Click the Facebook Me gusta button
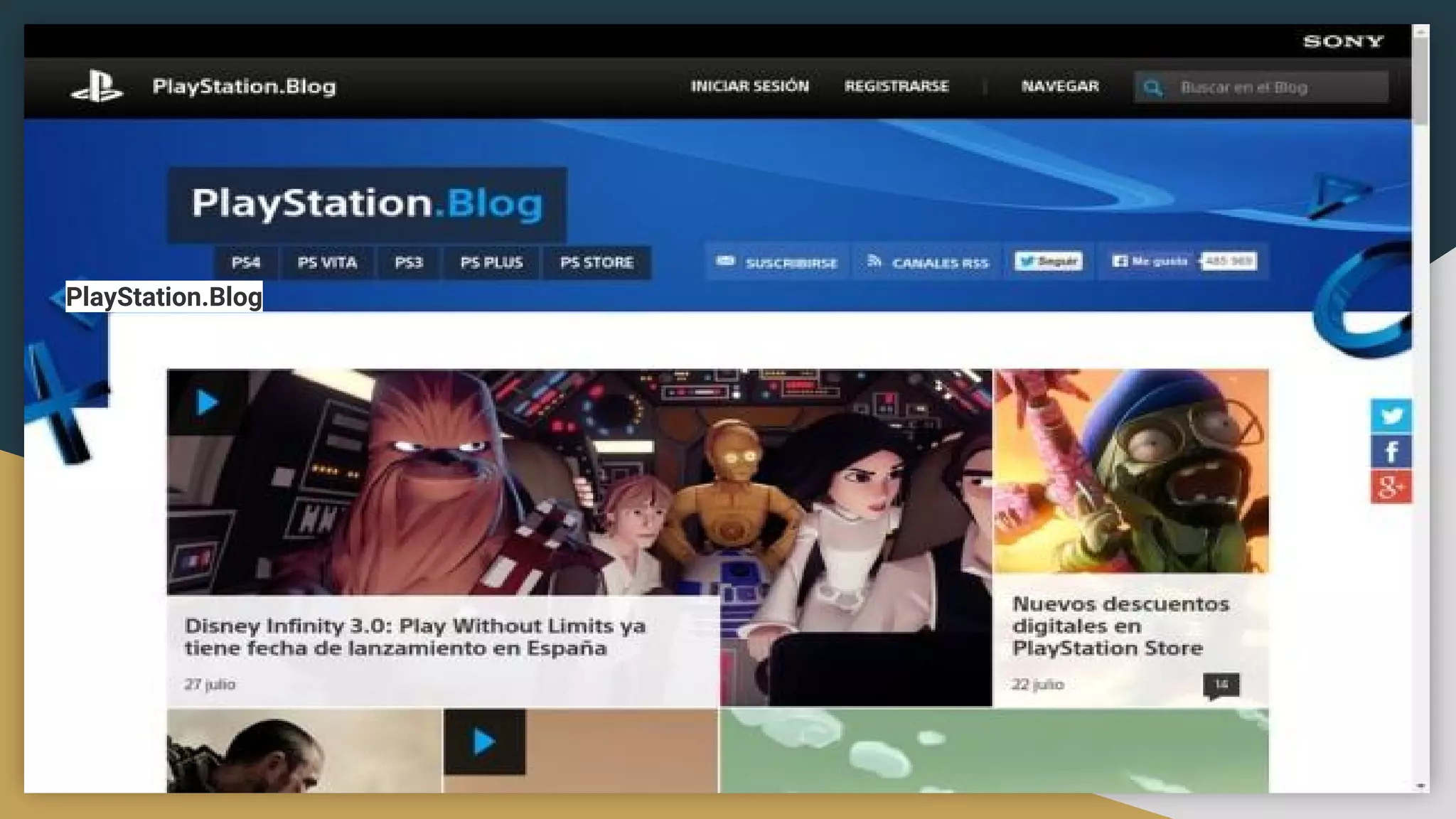 coord(1150,262)
